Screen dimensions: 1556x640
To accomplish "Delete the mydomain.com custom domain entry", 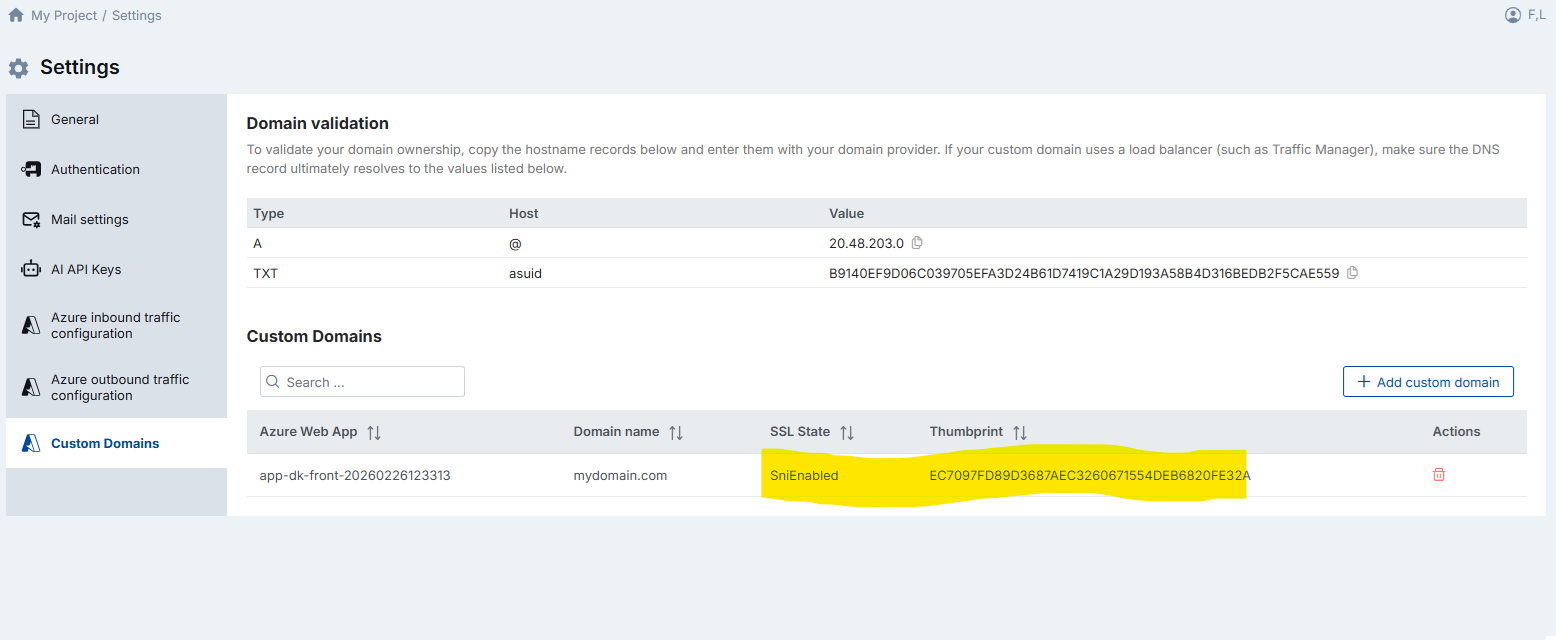I will tap(1439, 474).
